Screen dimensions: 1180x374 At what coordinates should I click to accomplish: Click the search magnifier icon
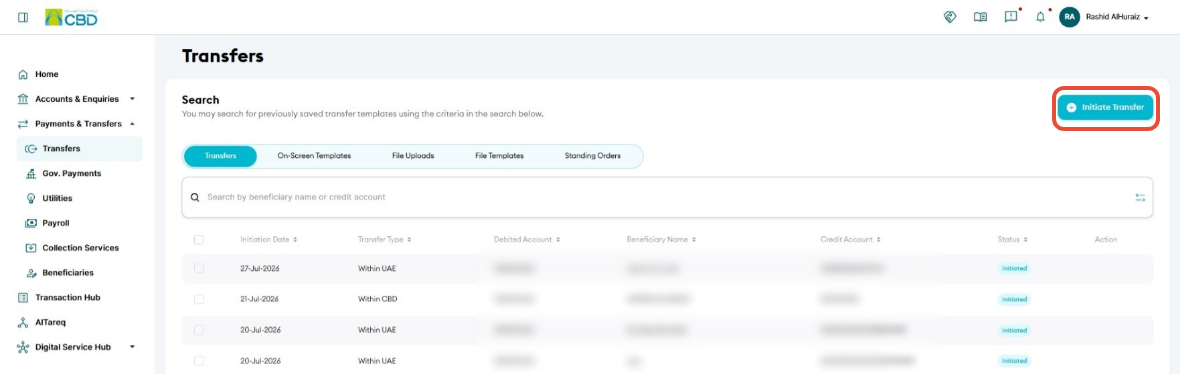click(195, 197)
